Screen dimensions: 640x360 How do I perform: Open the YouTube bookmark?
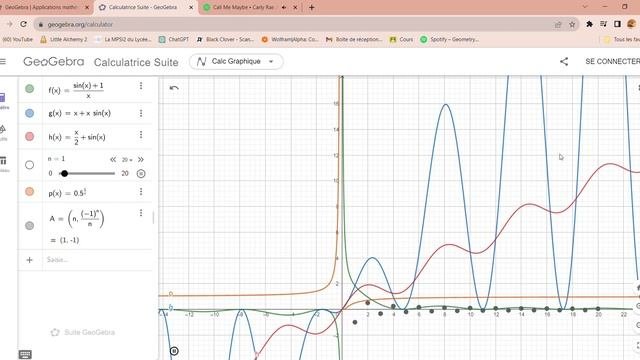click(18, 40)
